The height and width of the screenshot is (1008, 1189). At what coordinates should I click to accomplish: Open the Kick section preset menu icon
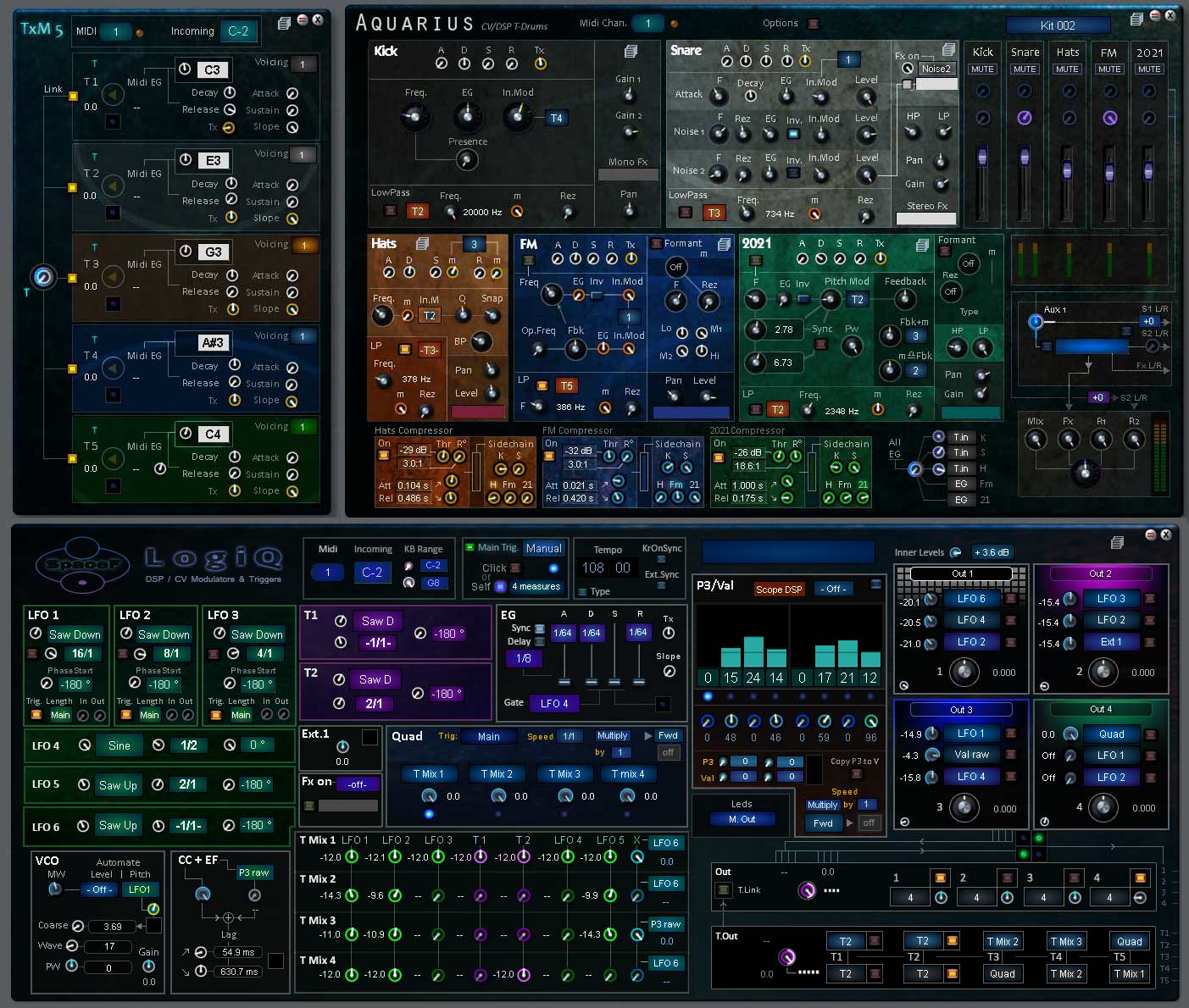pyautogui.click(x=631, y=52)
